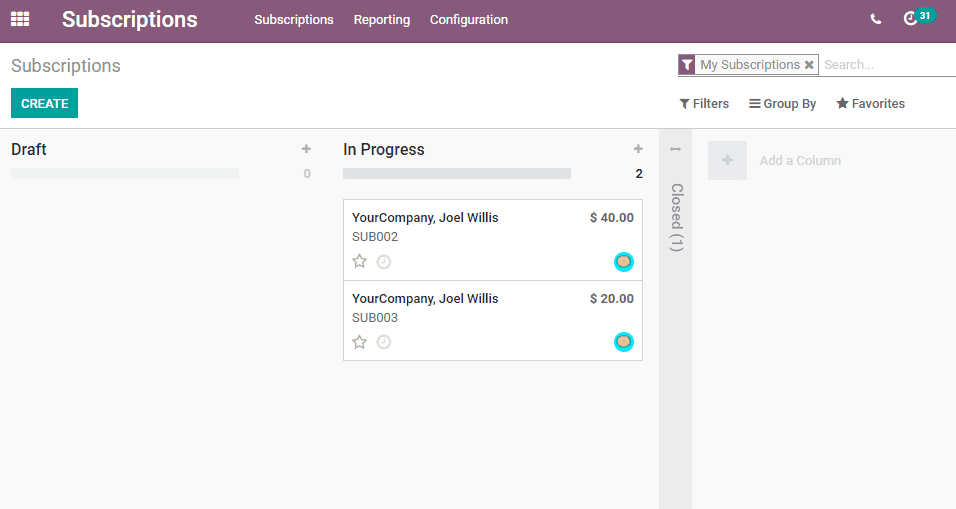Click the Add a Column plus icon
Viewport: 956px width, 509px height.
click(727, 160)
